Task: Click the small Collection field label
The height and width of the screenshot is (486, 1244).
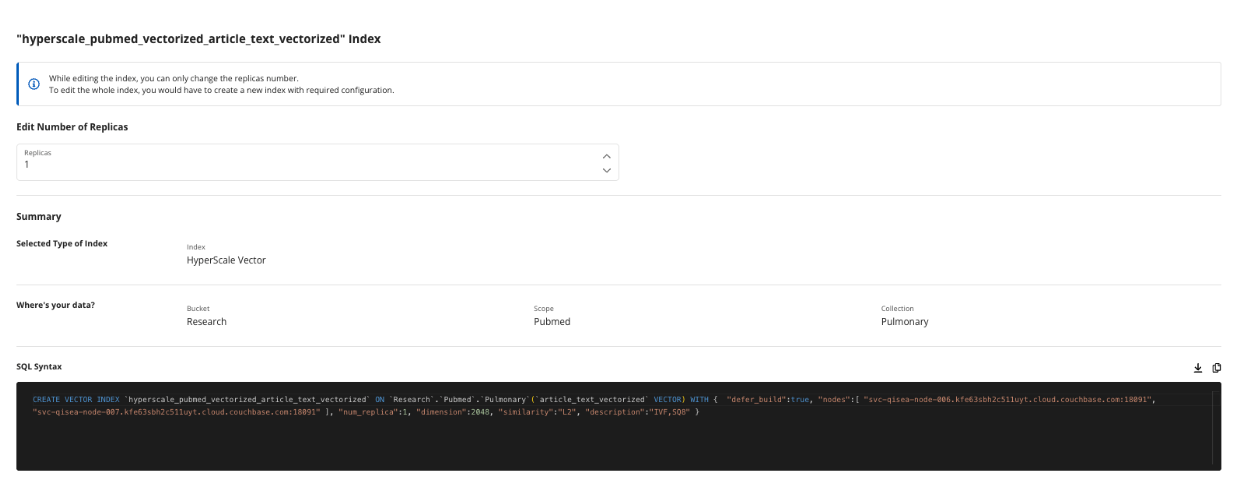Action: pyautogui.click(x=897, y=309)
